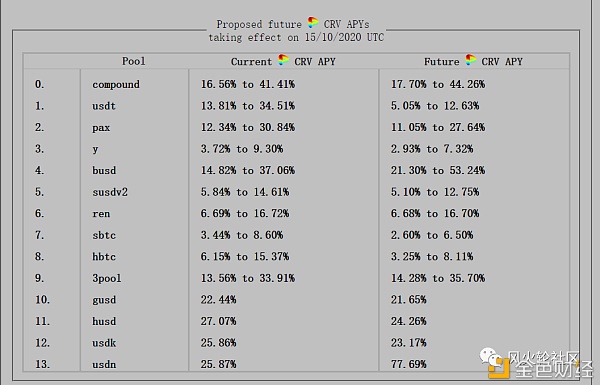Select the 3pool row name
Screen dimensions: 600x385
click(x=107, y=278)
